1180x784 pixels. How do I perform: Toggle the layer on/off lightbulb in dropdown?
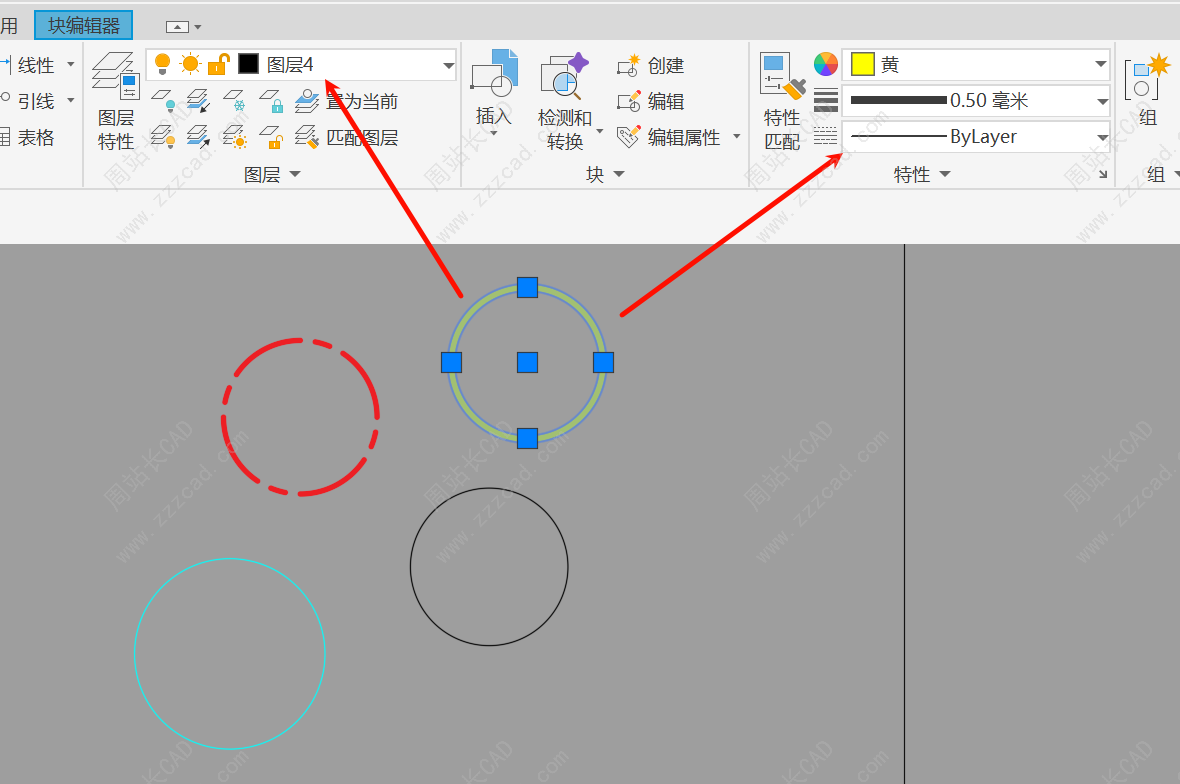click(163, 65)
